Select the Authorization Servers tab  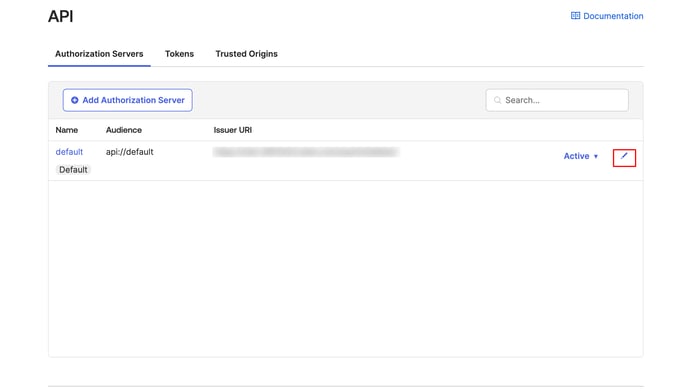pos(99,54)
